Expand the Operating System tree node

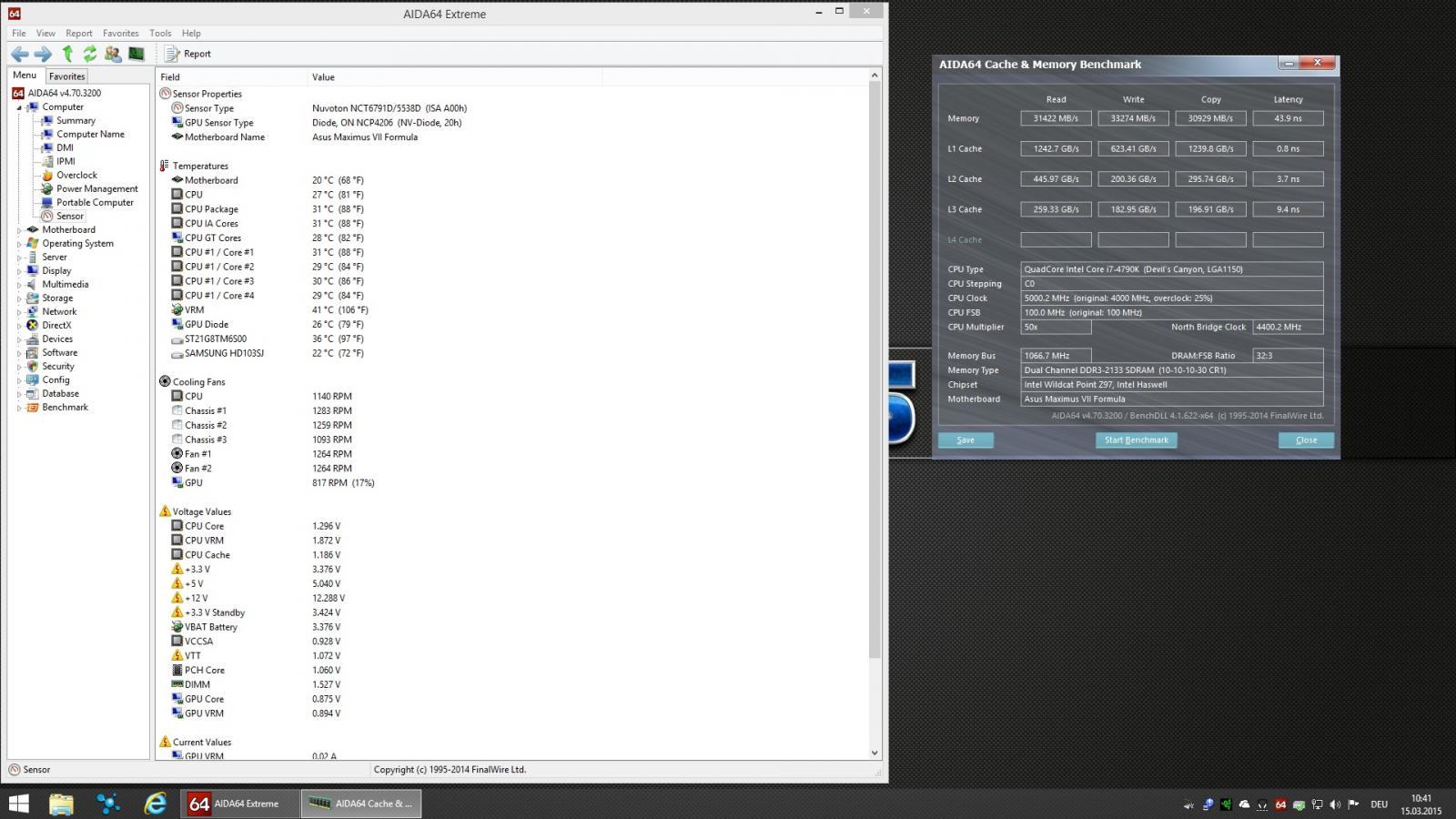coord(18,244)
